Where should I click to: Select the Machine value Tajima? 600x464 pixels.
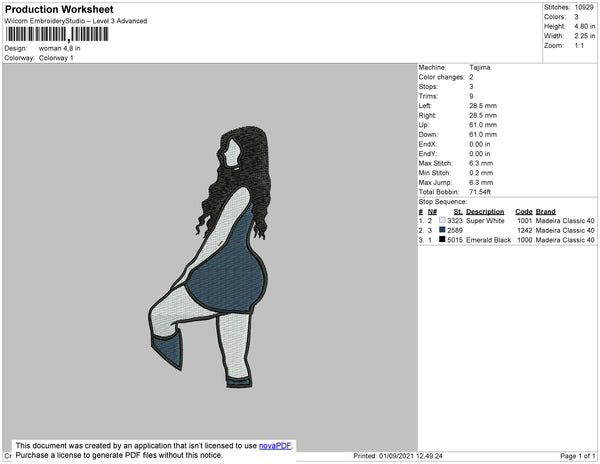click(480, 67)
